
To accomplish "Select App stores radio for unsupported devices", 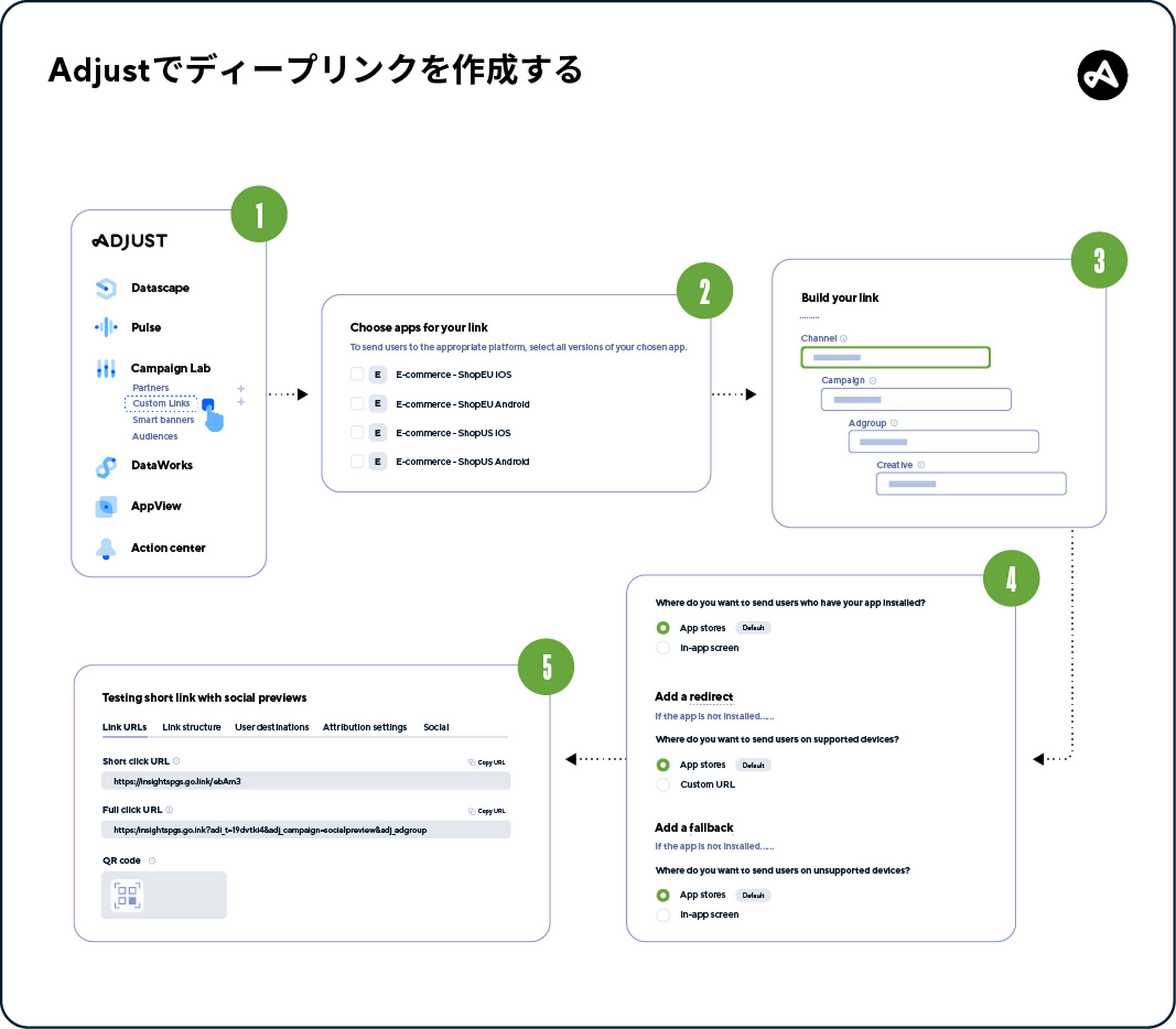I will tap(663, 895).
